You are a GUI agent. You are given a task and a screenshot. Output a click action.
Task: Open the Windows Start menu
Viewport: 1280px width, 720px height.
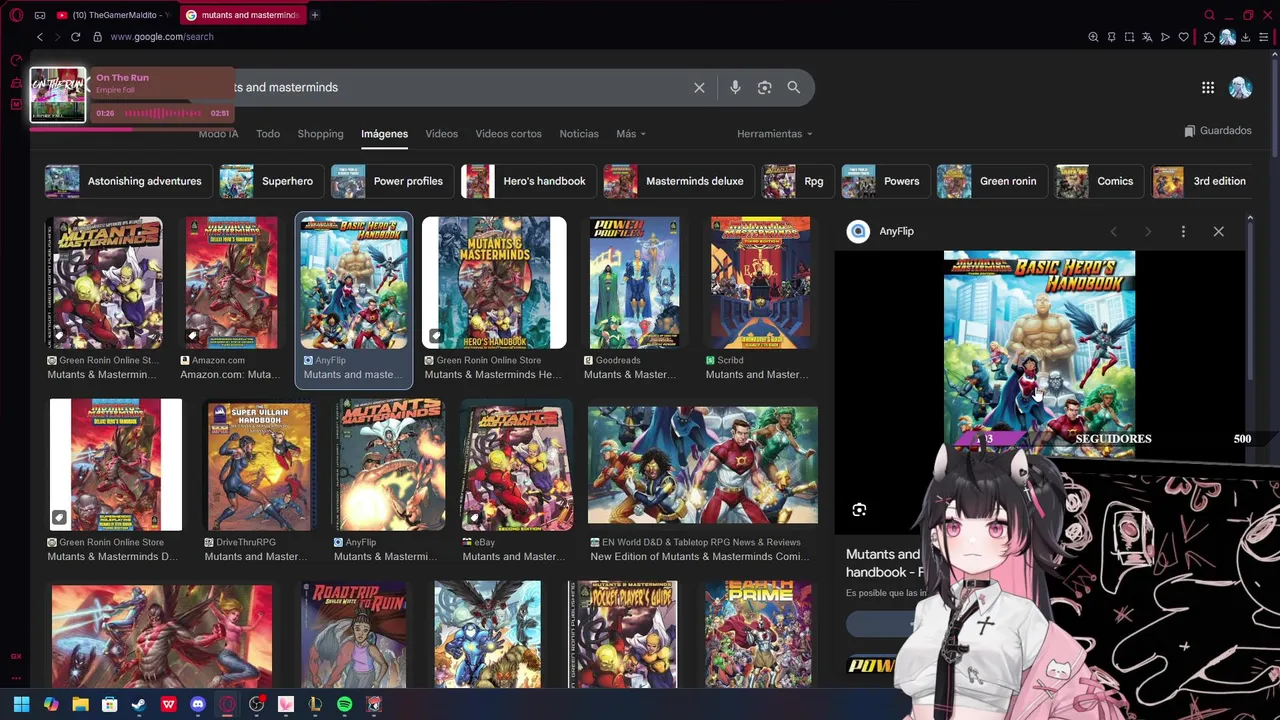point(21,705)
